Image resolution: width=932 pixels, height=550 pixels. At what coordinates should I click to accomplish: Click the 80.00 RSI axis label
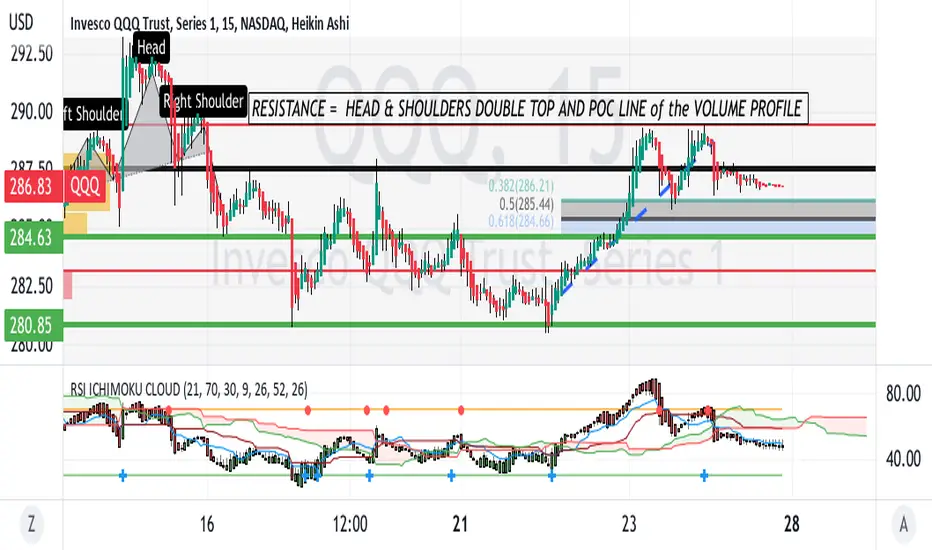pyautogui.click(x=903, y=394)
